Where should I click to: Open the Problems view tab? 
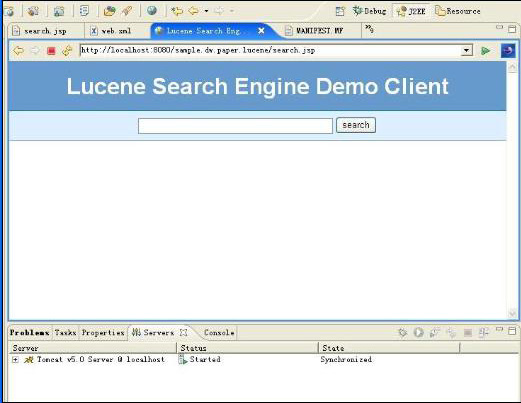(x=29, y=333)
